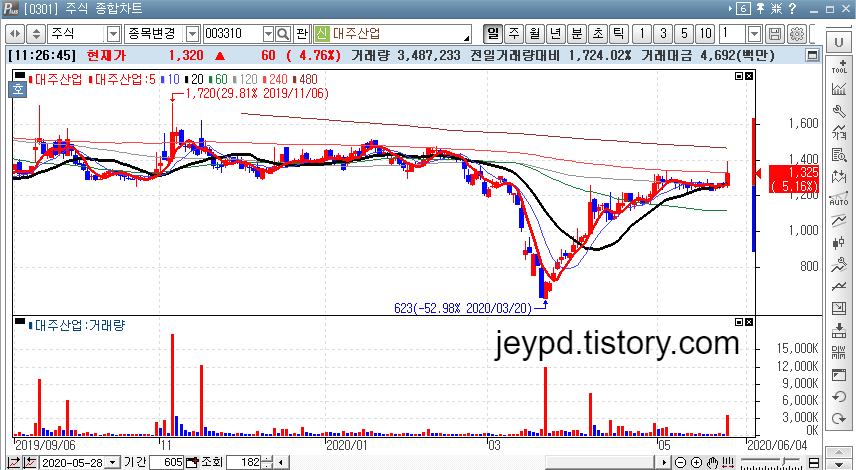Click the U button atop right sidebar

click(839, 43)
